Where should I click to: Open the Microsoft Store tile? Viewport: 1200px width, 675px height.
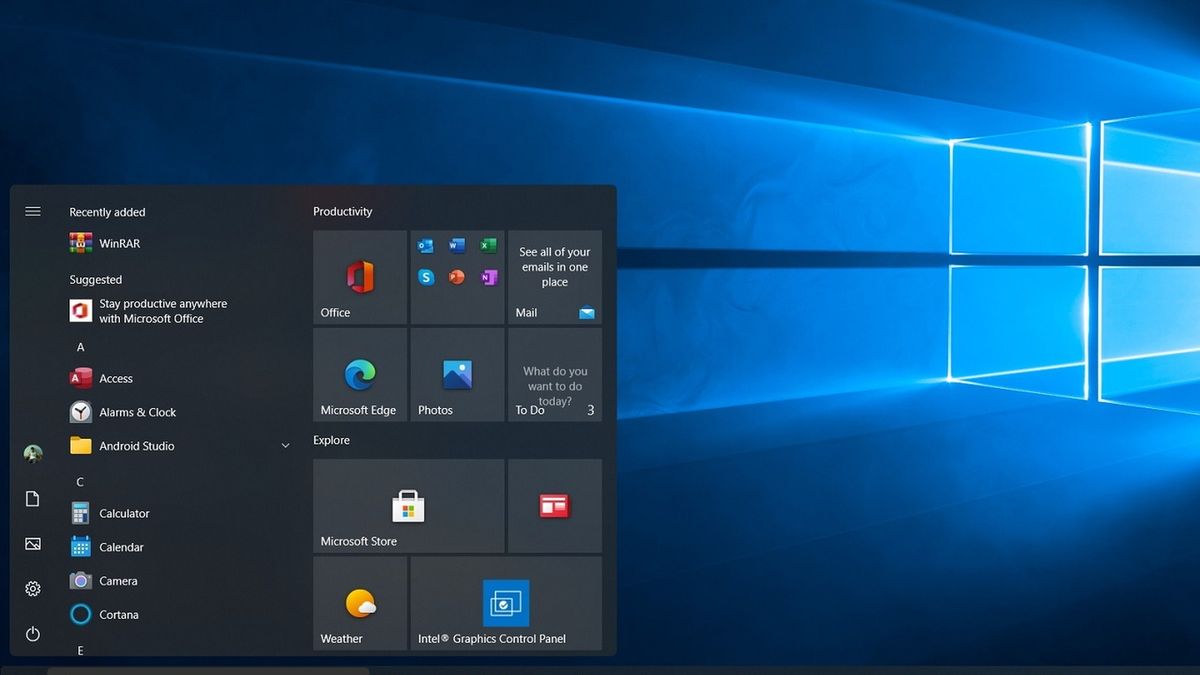(x=408, y=506)
